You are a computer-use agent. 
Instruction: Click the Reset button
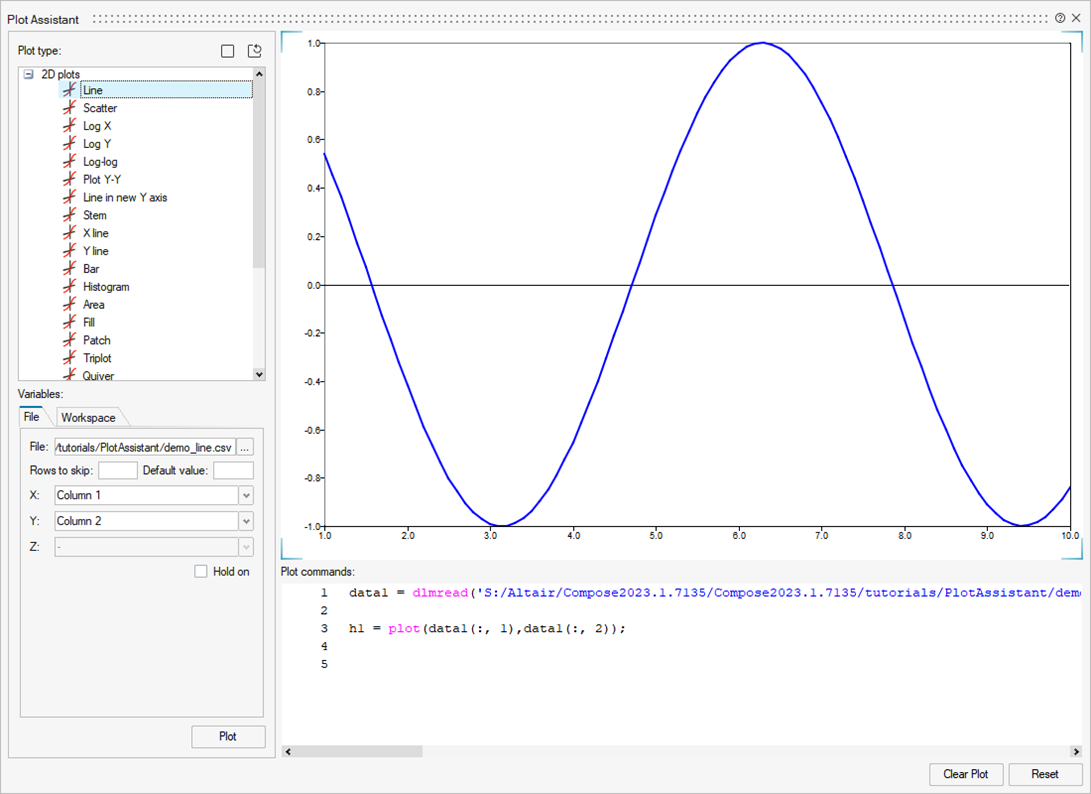1045,775
